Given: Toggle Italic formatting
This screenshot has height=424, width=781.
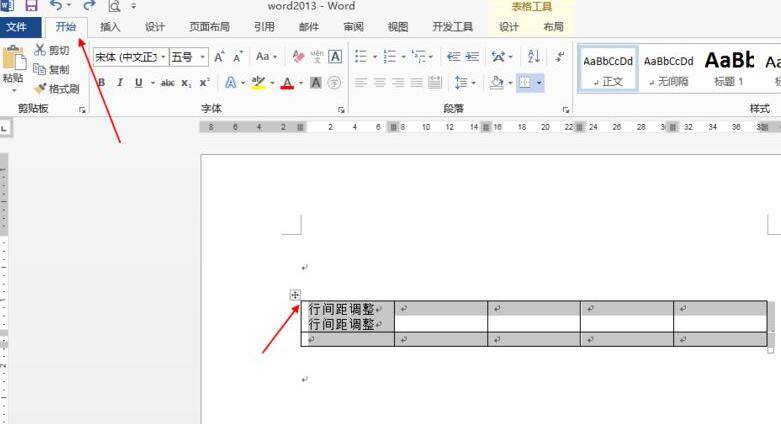Looking at the screenshot, I should [120, 83].
